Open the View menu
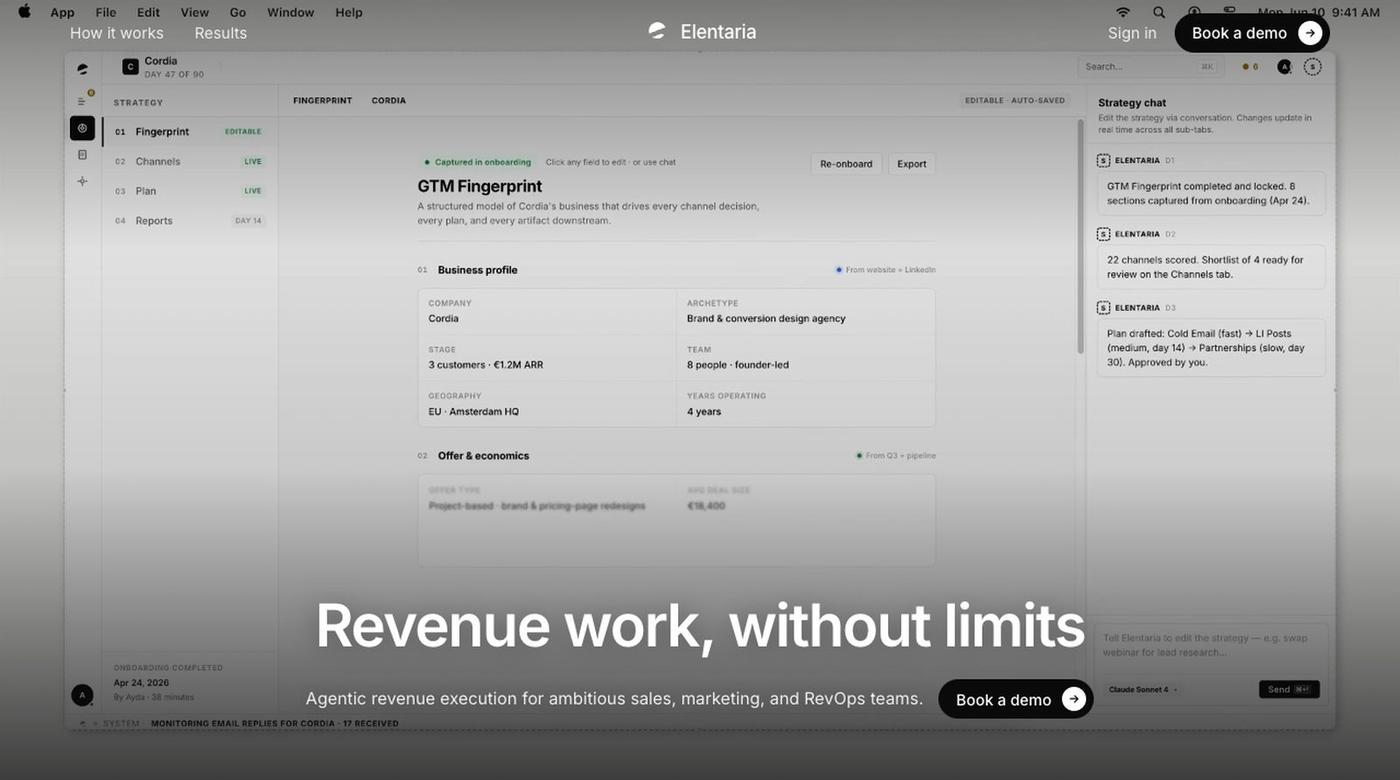The height and width of the screenshot is (780, 1400). click(195, 12)
